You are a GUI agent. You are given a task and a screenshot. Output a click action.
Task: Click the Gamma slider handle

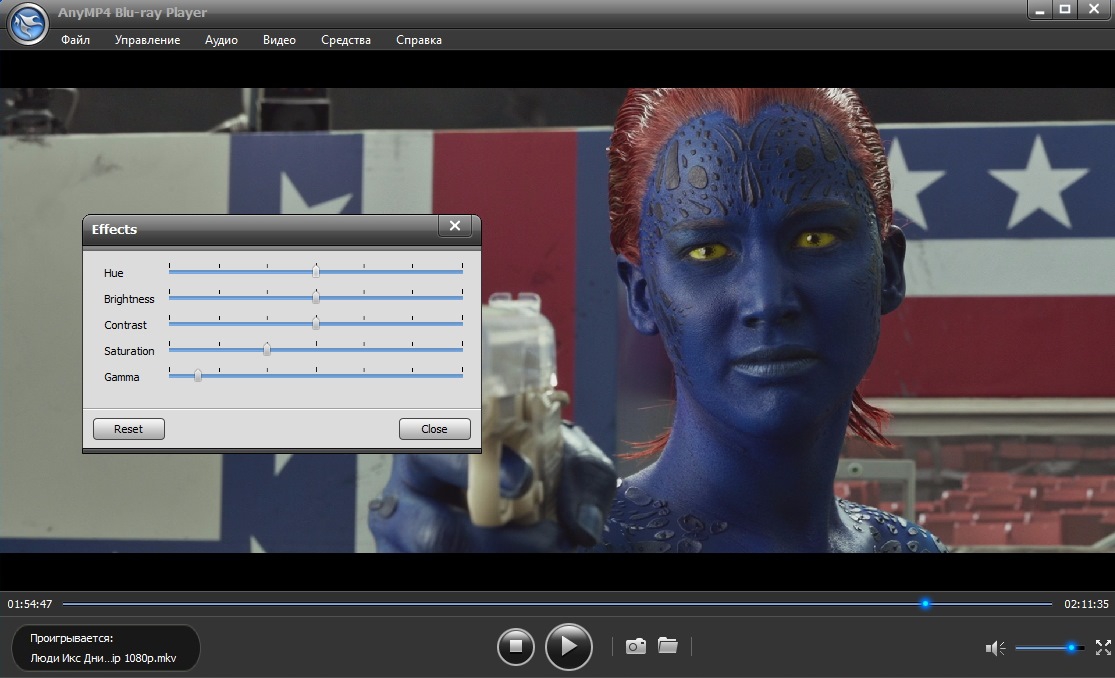198,375
